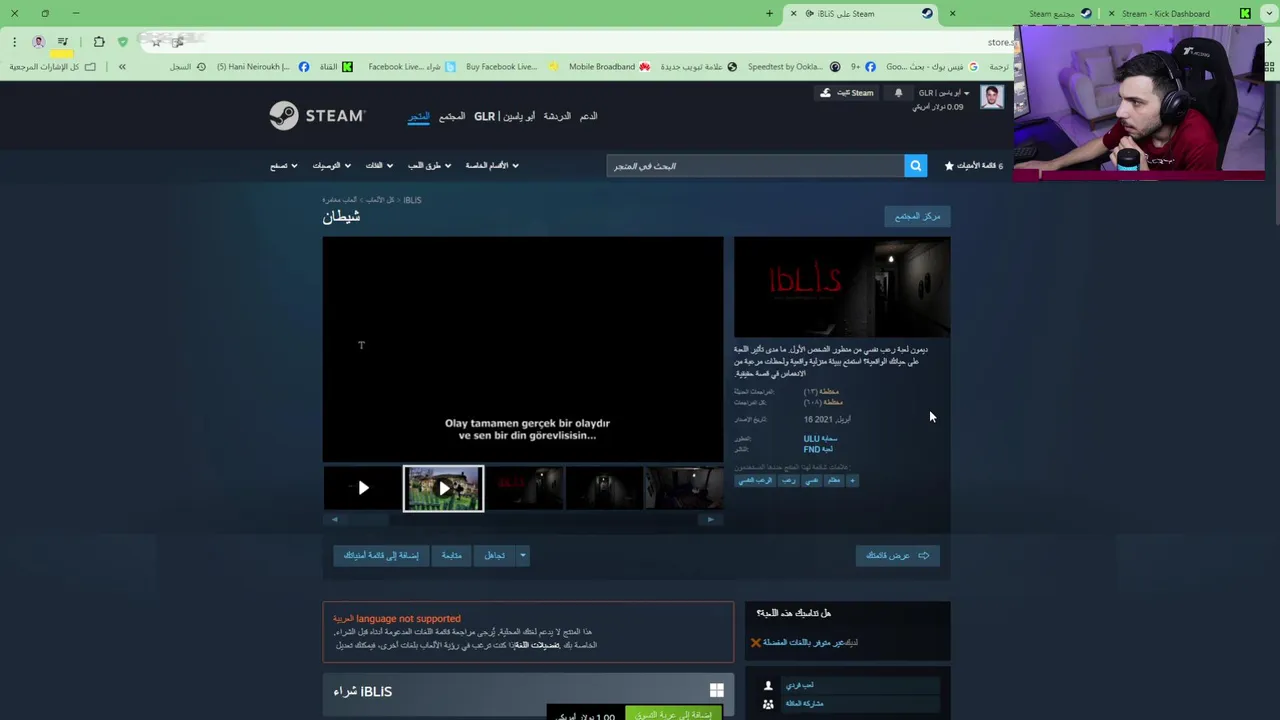Click the green Add to Cart button
1280x720 pixels.
pyautogui.click(x=672, y=715)
